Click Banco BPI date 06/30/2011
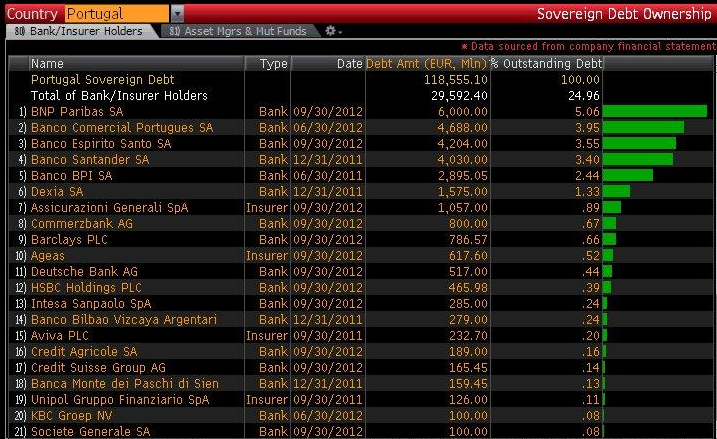The height and width of the screenshot is (439, 717). click(x=328, y=176)
